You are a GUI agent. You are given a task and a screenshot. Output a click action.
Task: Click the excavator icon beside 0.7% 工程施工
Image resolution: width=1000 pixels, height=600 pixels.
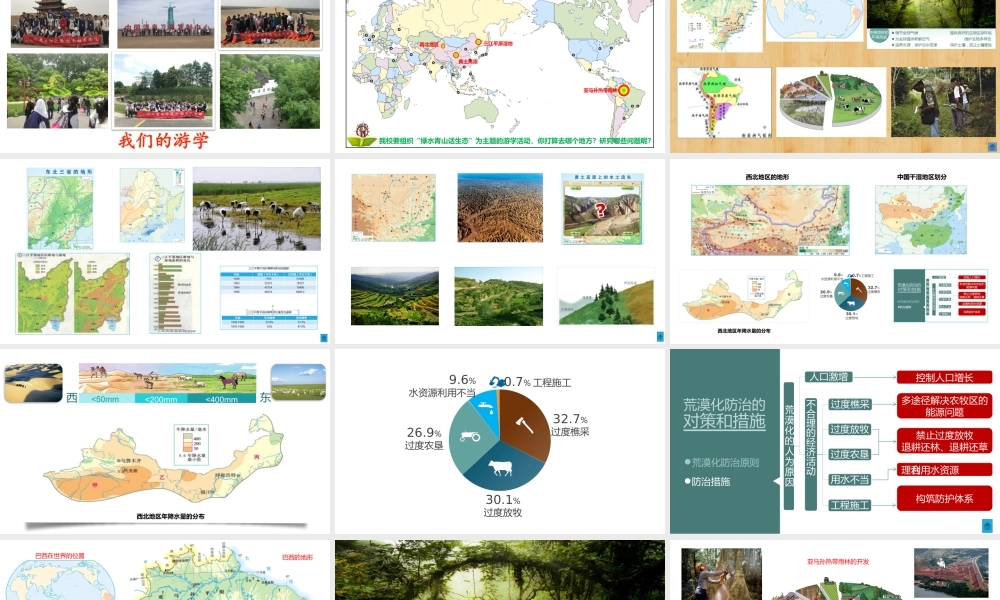pyautogui.click(x=496, y=381)
